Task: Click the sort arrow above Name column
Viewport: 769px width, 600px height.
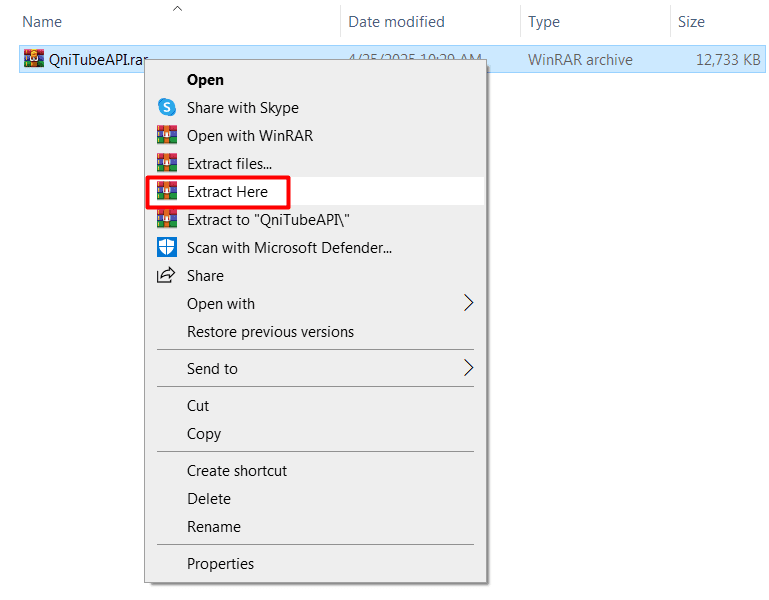Action: pyautogui.click(x=178, y=8)
